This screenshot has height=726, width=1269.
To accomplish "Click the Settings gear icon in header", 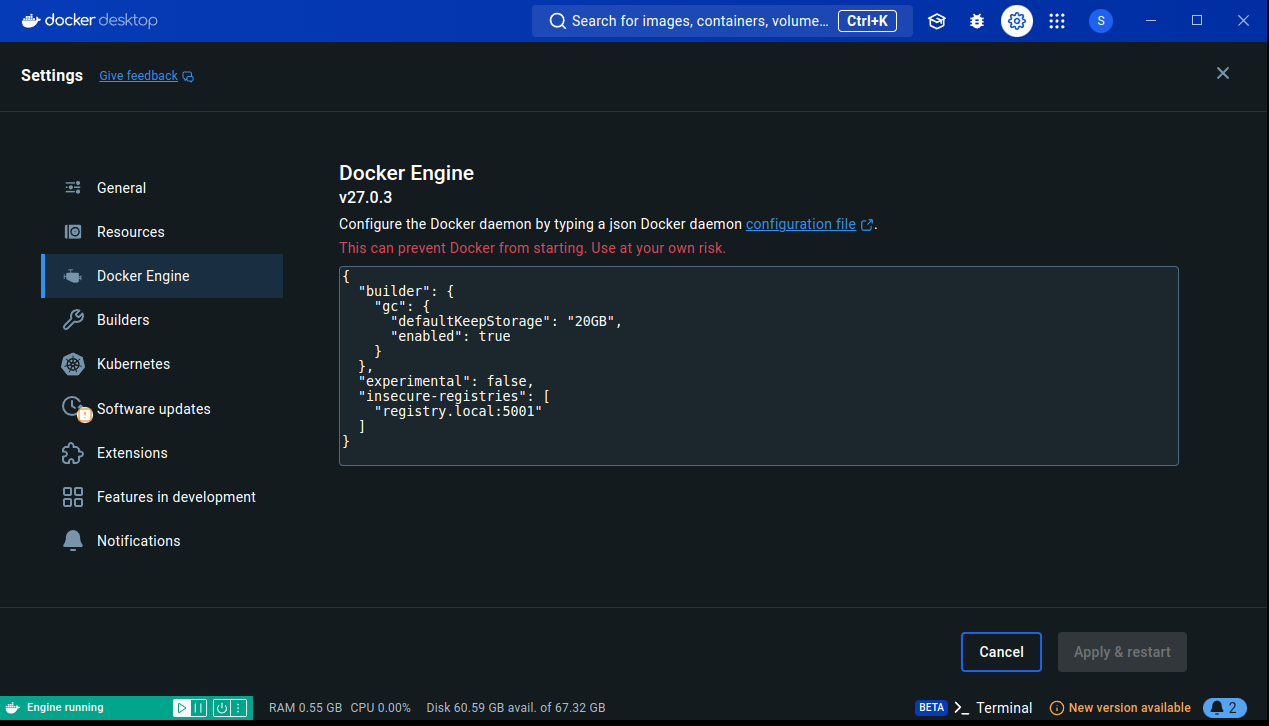I will click(x=1017, y=21).
